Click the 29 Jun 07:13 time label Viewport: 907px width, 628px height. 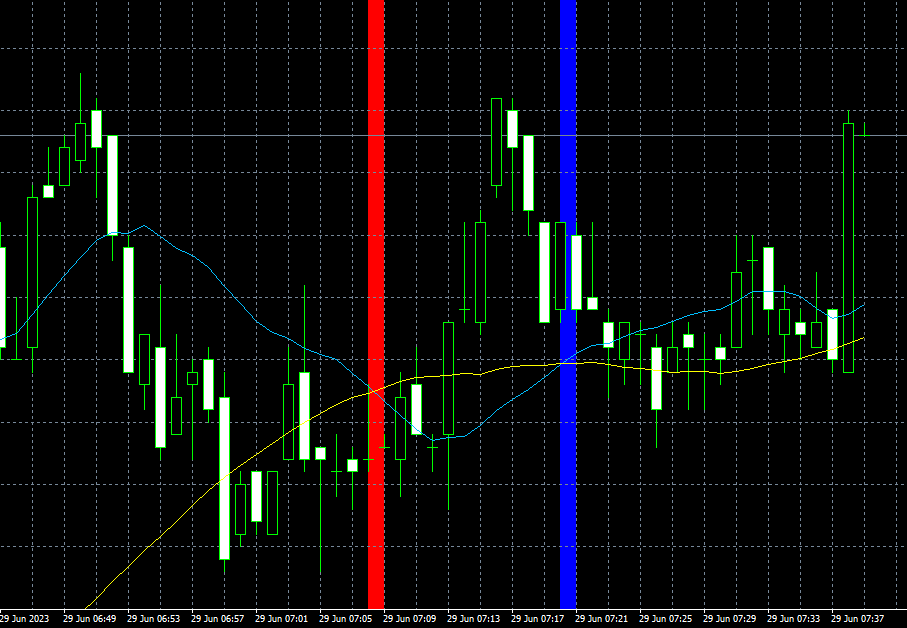coord(476,619)
